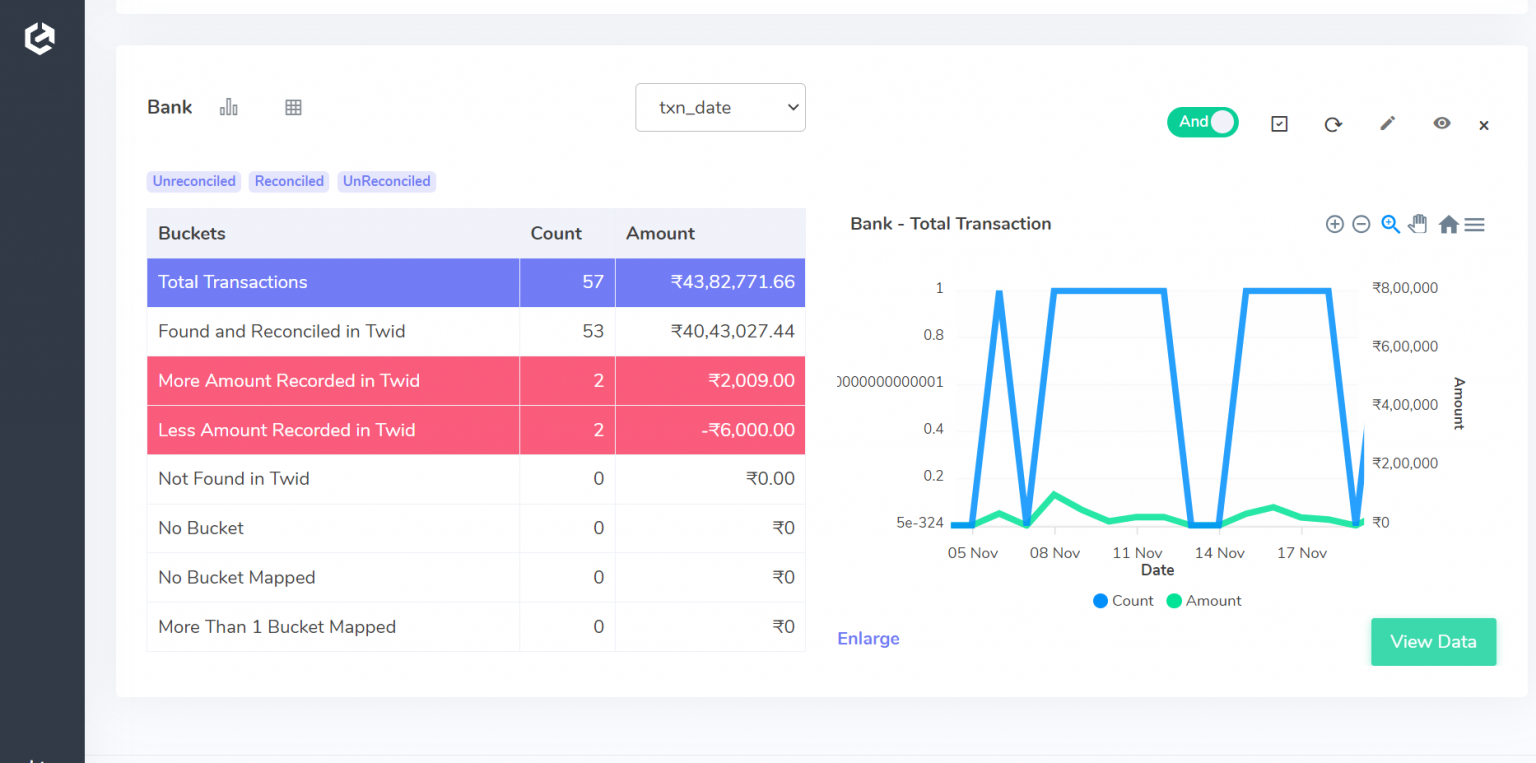The image size is (1536, 763).
Task: Click the View Data button
Action: click(1433, 641)
